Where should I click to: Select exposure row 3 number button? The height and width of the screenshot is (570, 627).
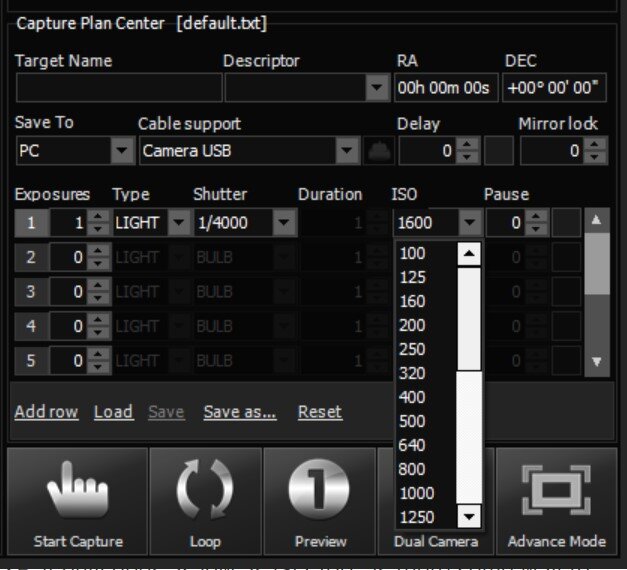[30, 291]
